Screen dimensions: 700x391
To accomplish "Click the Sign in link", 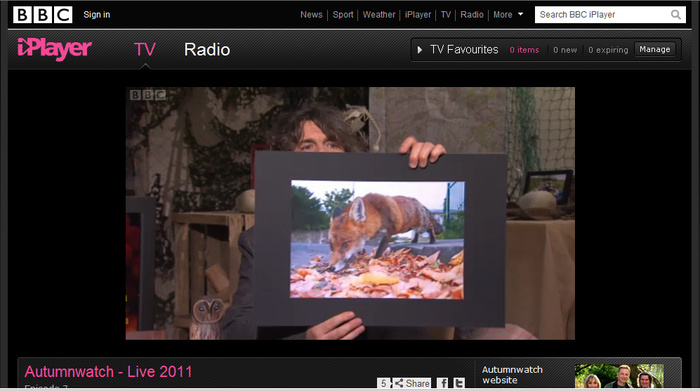I will 96,15.
